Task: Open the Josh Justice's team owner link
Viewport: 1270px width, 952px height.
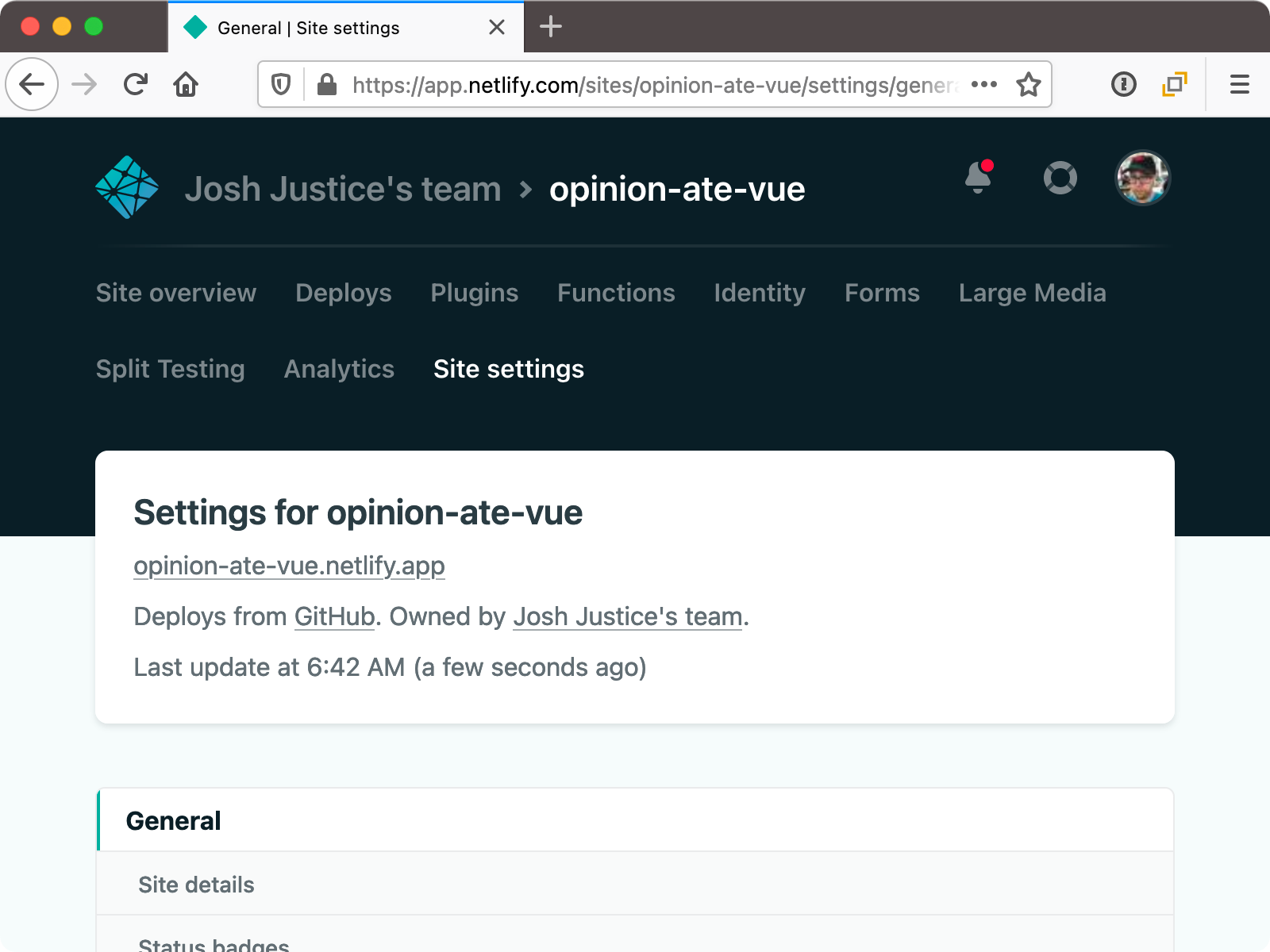Action: pyautogui.click(x=628, y=616)
